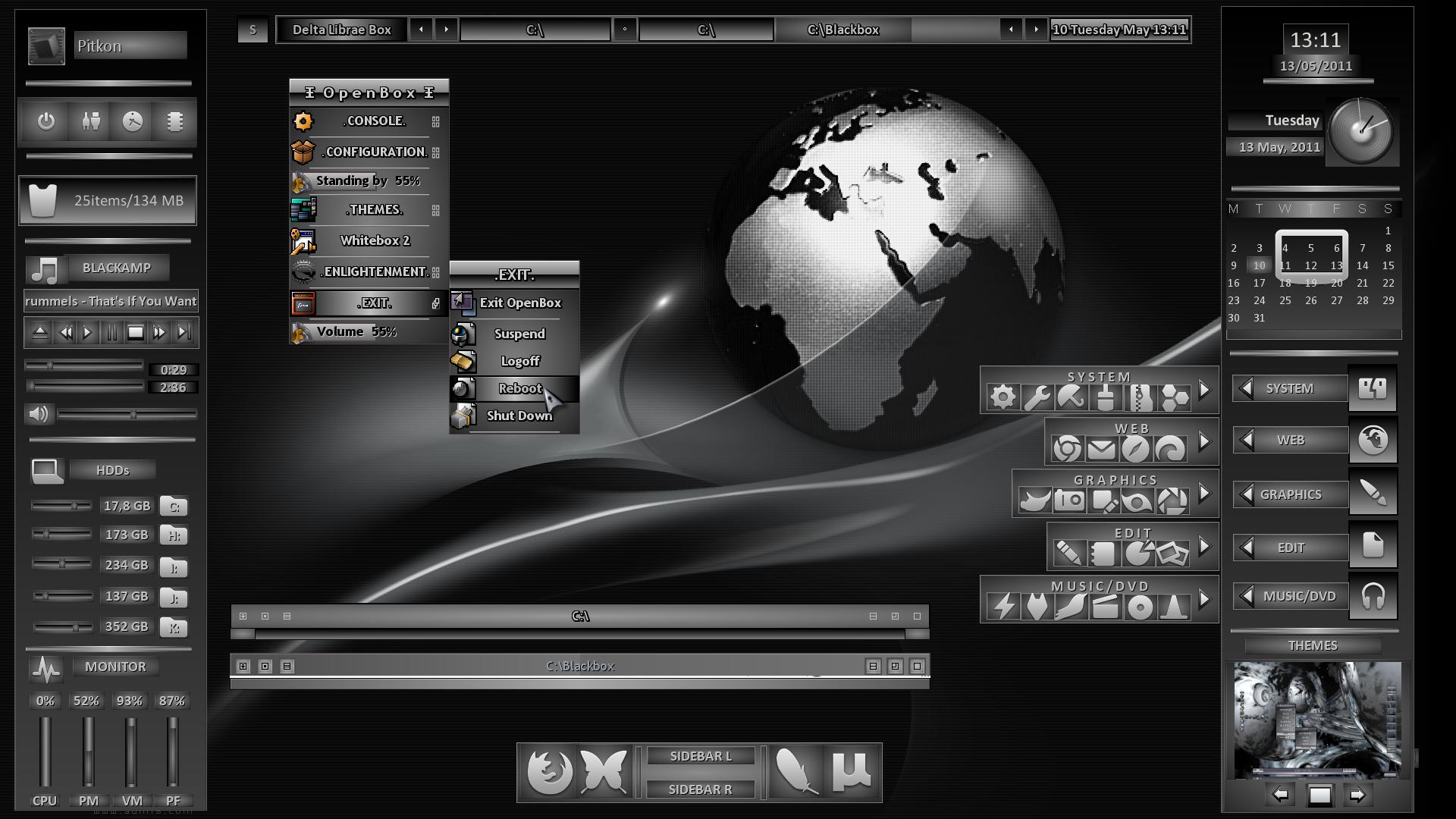Click the disc icon in MUSIC/DVD dock
Screen dimensions: 1456x819
tap(1140, 607)
